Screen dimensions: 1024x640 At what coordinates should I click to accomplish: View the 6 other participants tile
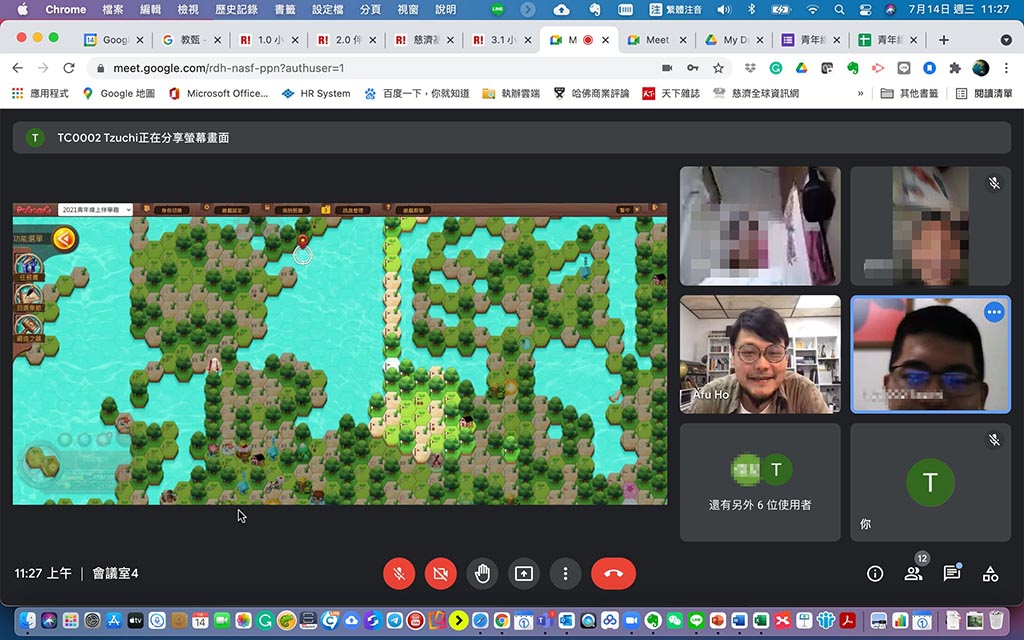760,482
